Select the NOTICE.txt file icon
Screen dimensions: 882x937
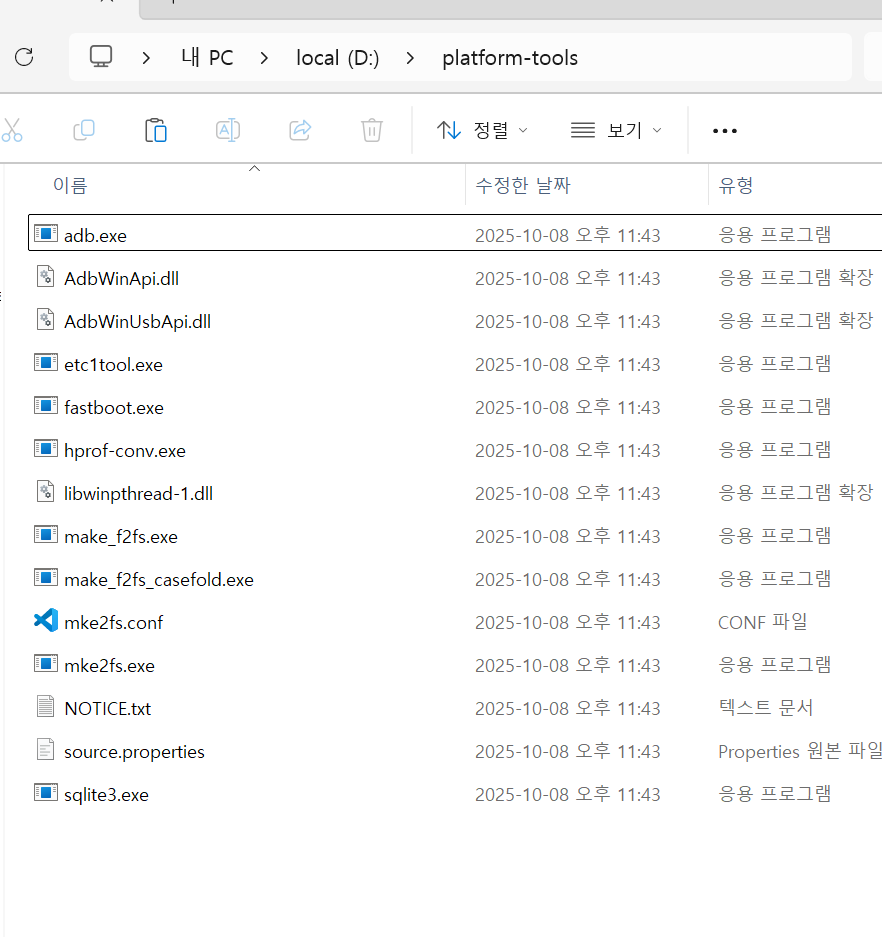coord(46,706)
